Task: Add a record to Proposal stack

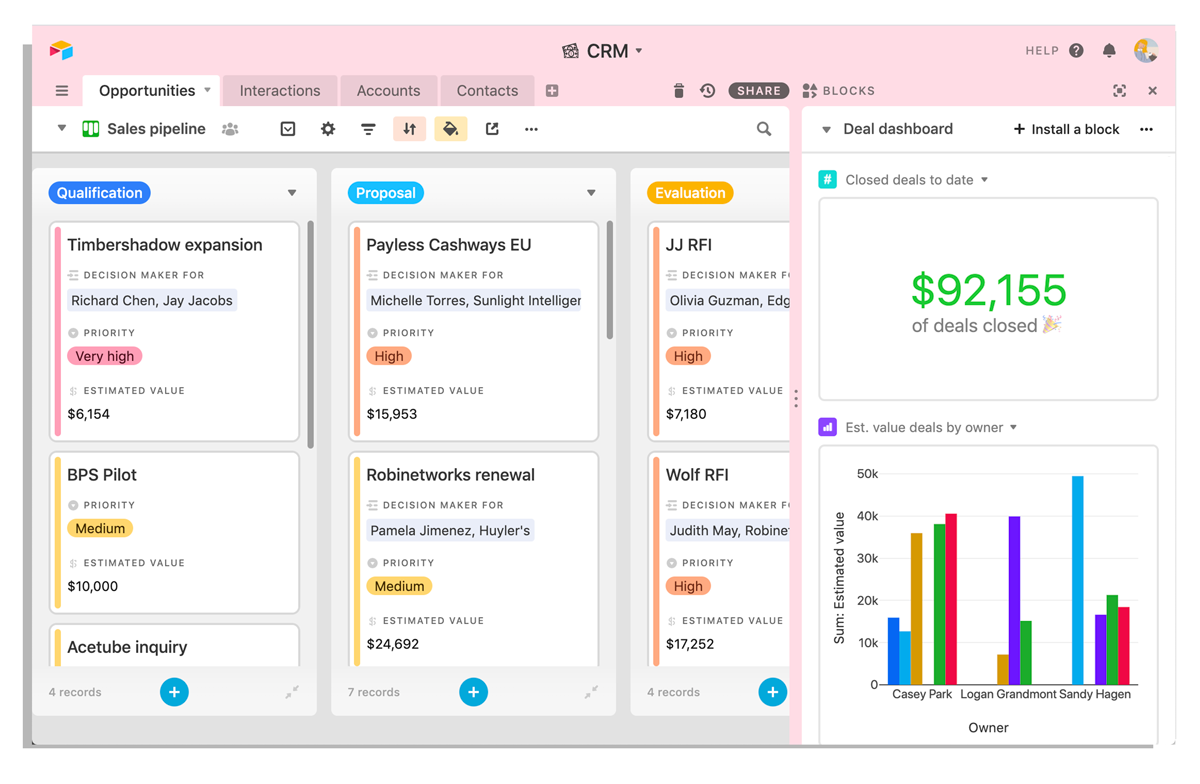Action: [474, 692]
